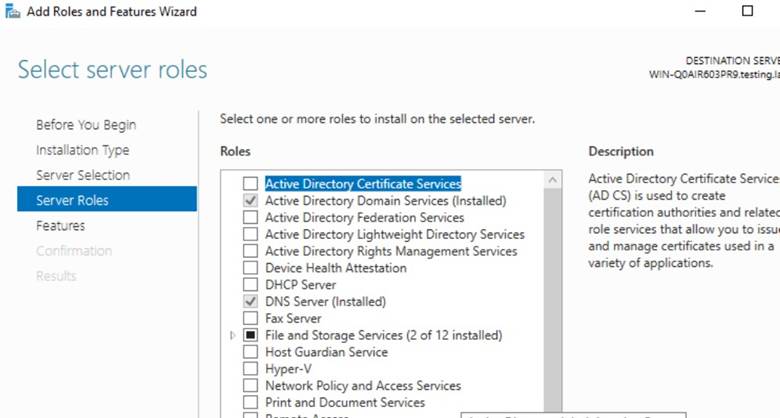Toggle Device Health Attestation checkbox
This screenshot has width=780, height=418.
click(x=250, y=268)
